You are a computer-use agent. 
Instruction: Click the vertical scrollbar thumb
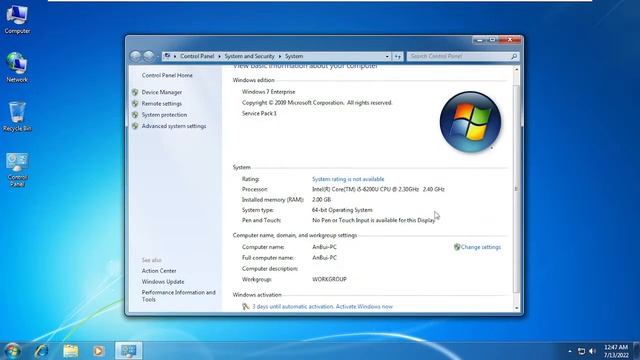click(x=516, y=189)
